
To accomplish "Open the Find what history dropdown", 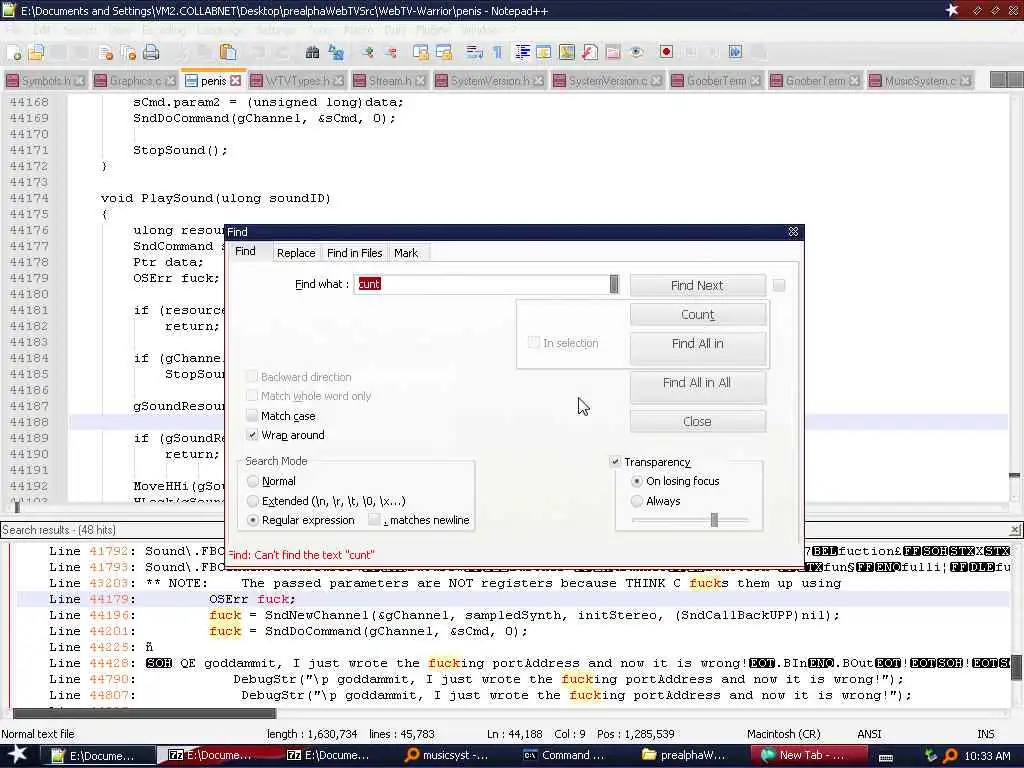I will pos(614,284).
